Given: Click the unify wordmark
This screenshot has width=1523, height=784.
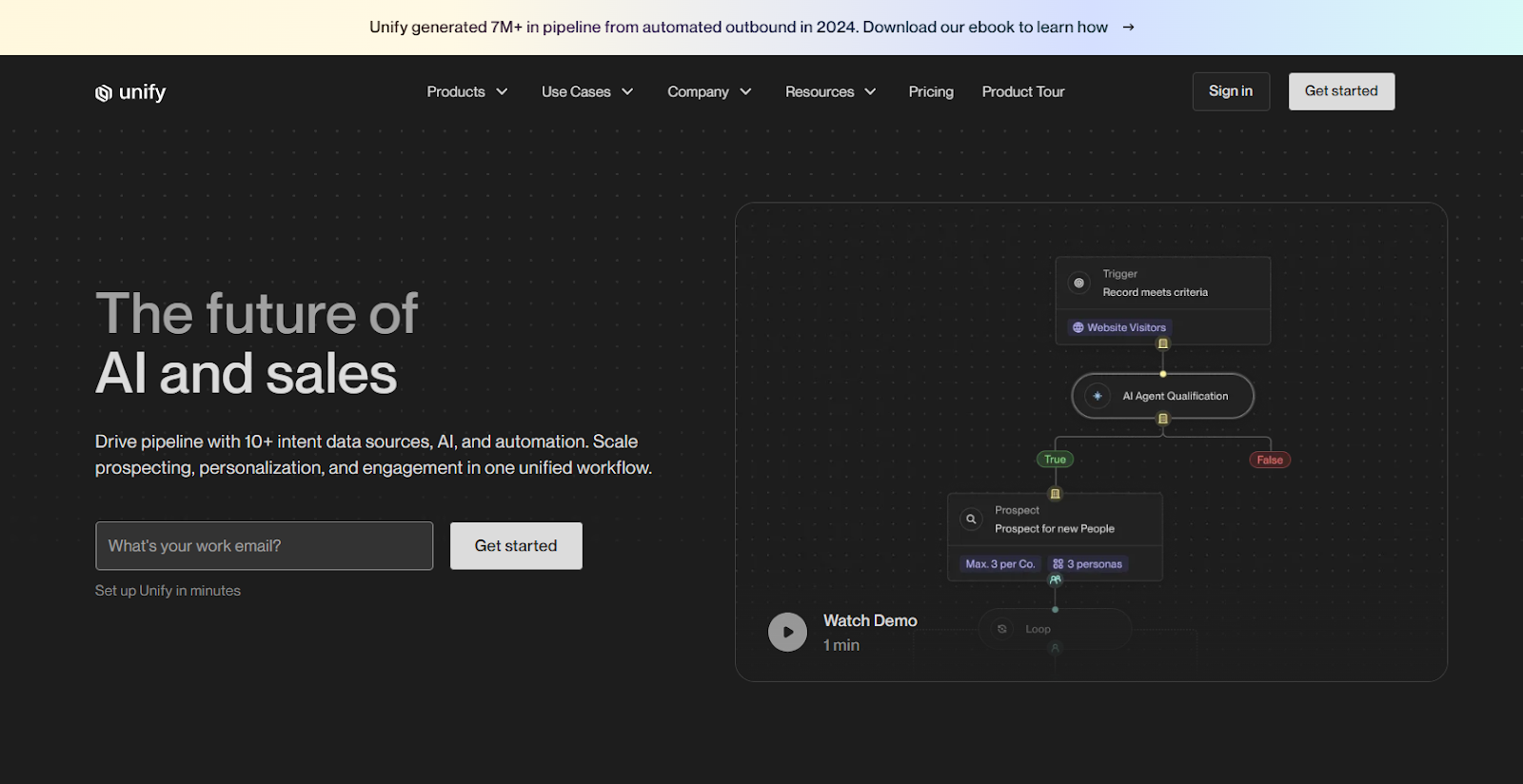Looking at the screenshot, I should pyautogui.click(x=143, y=92).
